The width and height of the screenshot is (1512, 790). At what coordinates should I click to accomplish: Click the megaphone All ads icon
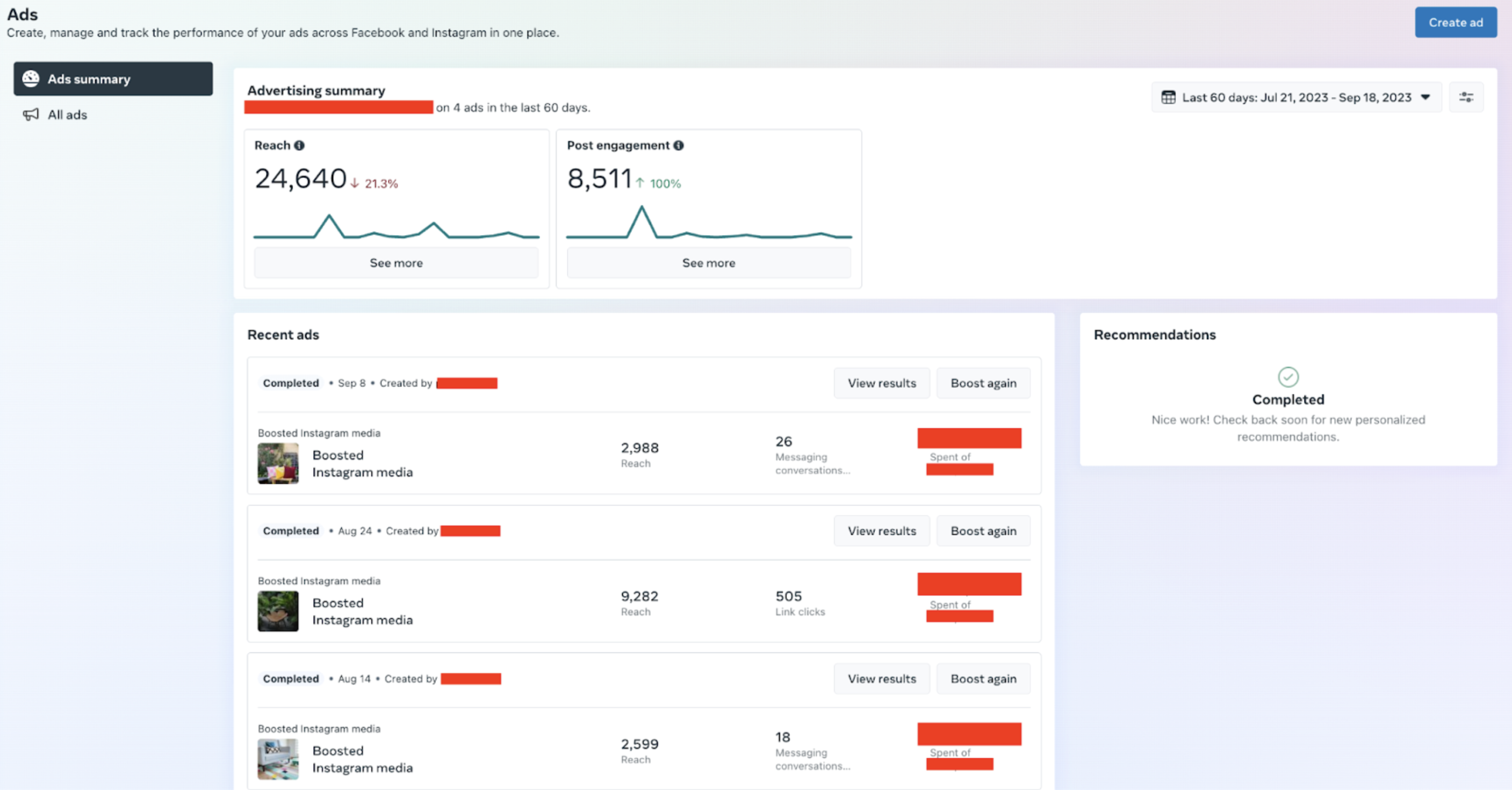(x=31, y=113)
